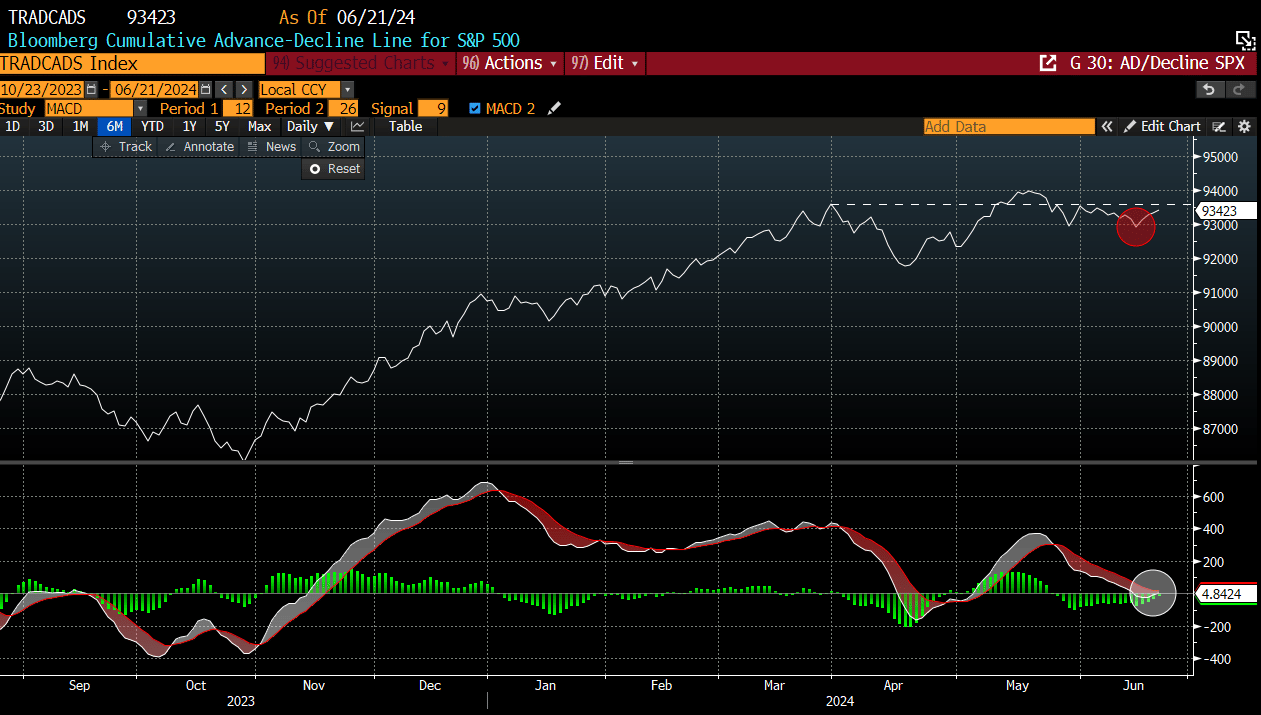Open the Daily periodicity dropdown
Viewport: 1261px width, 715px height.
point(310,127)
